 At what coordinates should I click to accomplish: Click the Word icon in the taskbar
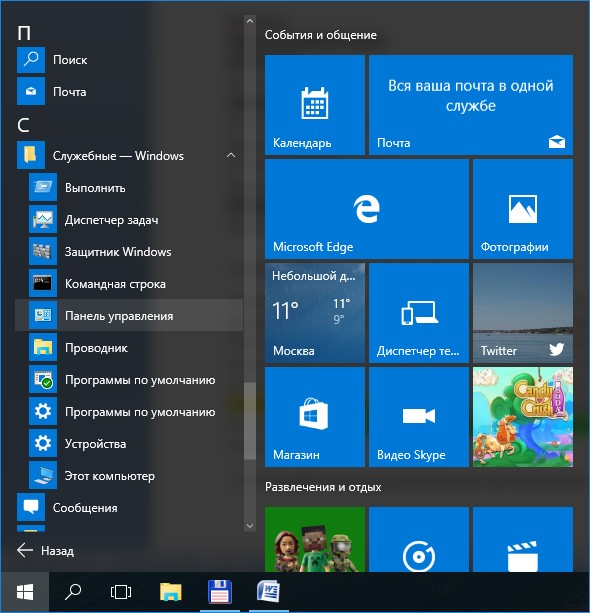pyautogui.click(x=268, y=592)
